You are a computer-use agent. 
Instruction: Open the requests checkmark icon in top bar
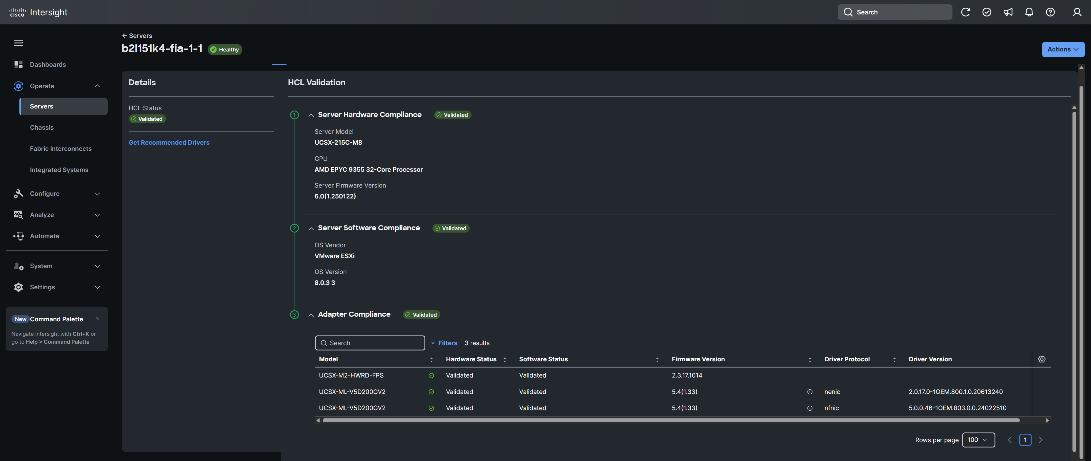click(x=987, y=12)
